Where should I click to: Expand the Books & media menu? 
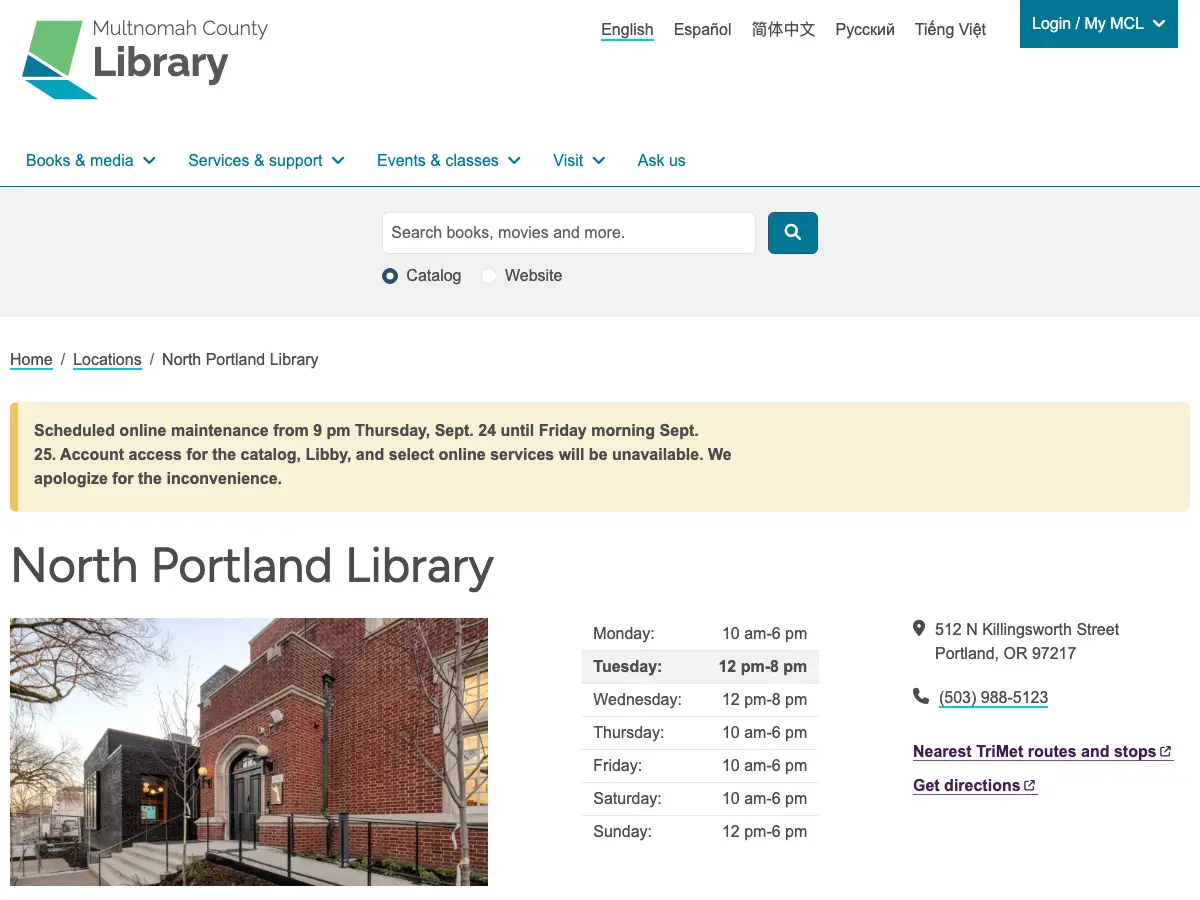(x=91, y=160)
